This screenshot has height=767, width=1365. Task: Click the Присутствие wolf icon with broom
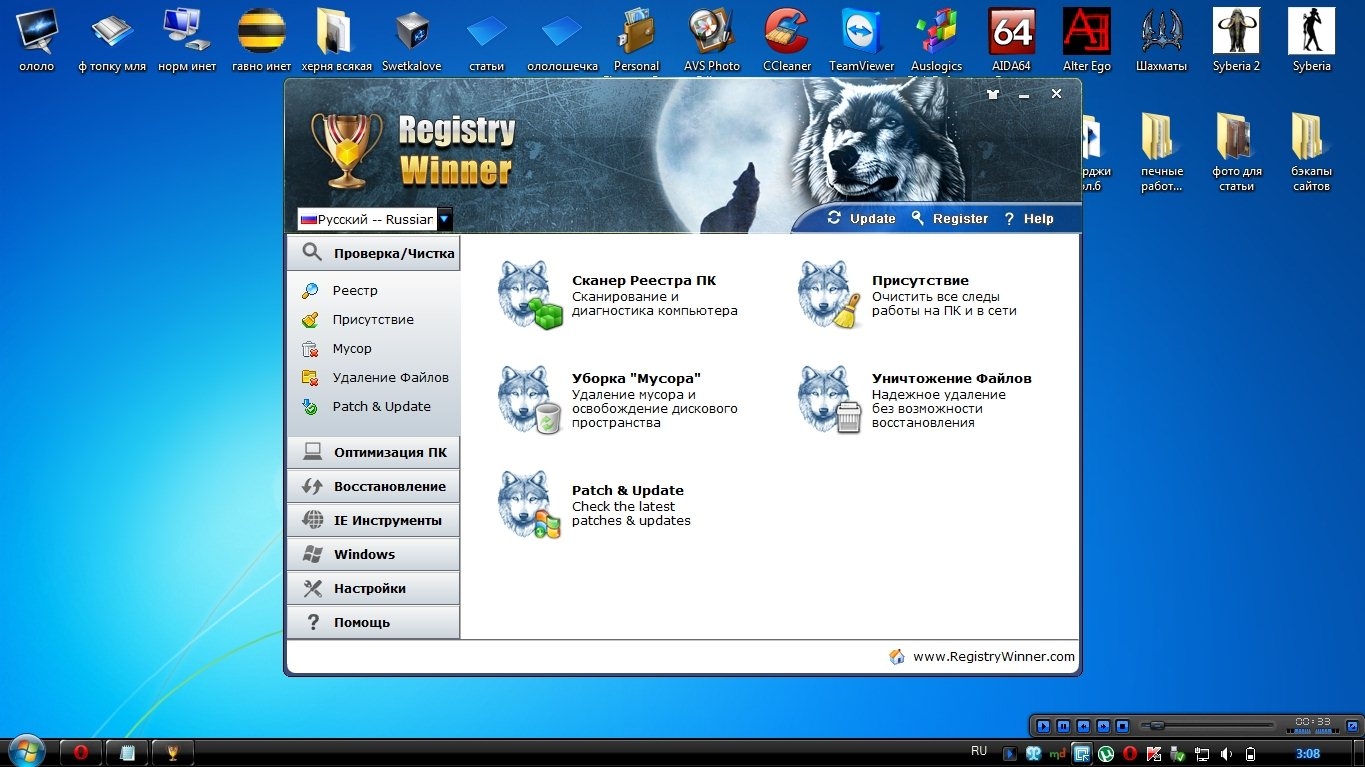tap(828, 295)
